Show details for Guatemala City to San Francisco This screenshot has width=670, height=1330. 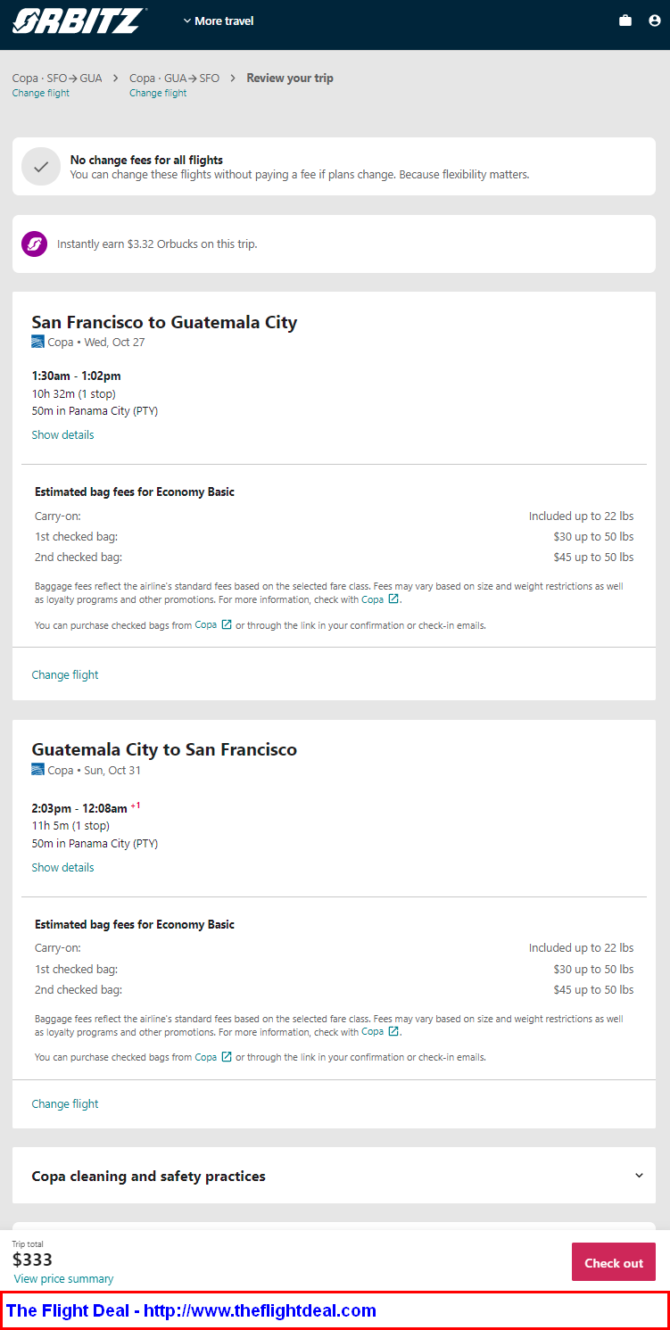pyautogui.click(x=63, y=867)
